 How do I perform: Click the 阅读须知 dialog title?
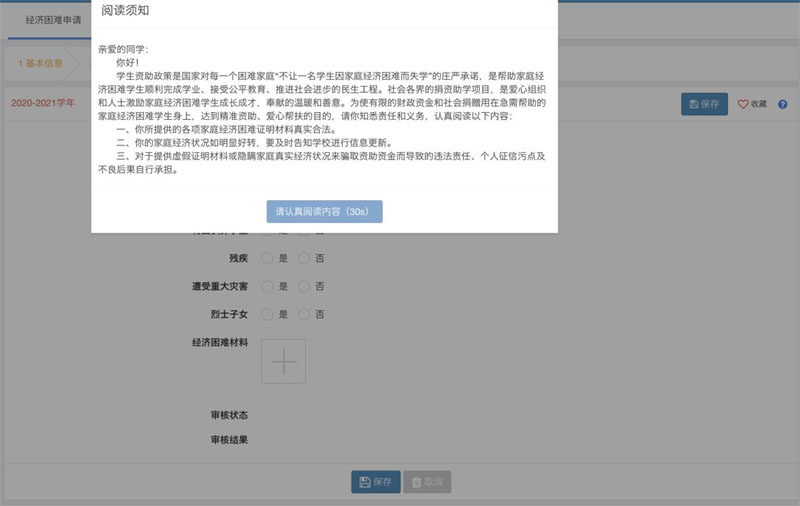125,10
